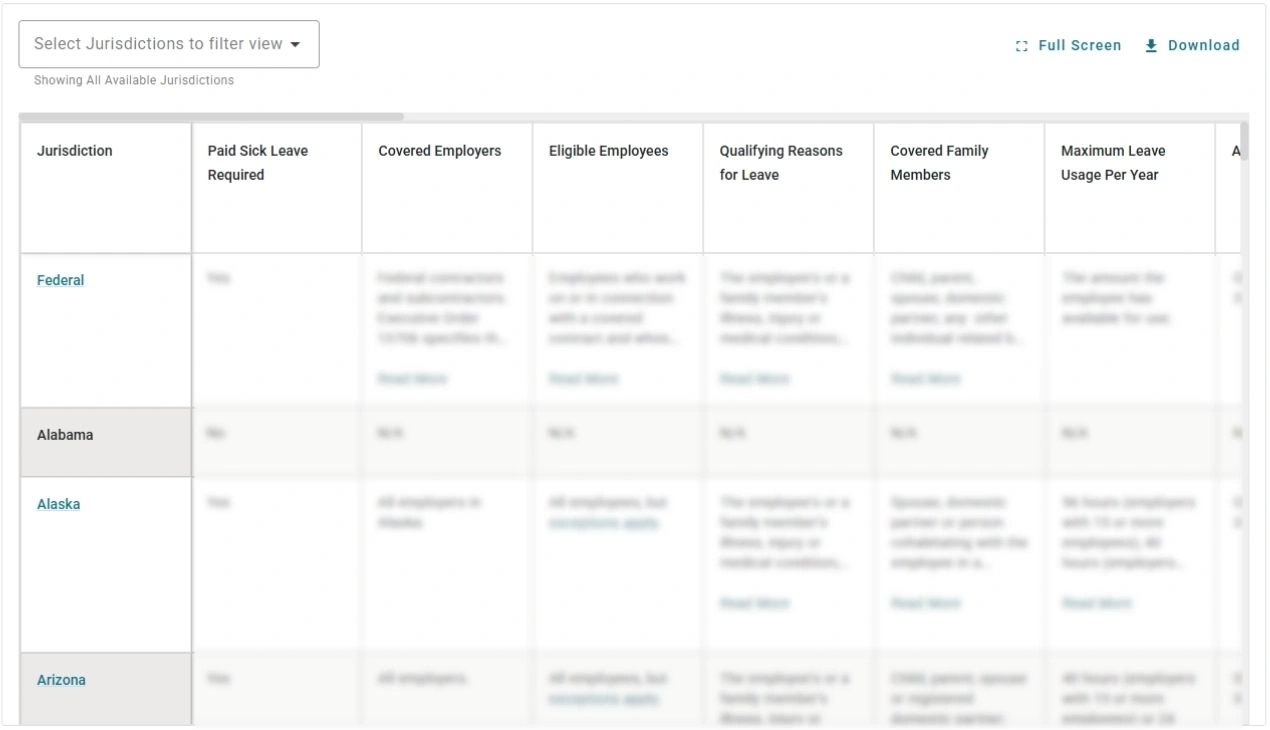The width and height of the screenshot is (1270, 730).
Task: Click the Full Screen expand icon
Action: (x=1021, y=45)
